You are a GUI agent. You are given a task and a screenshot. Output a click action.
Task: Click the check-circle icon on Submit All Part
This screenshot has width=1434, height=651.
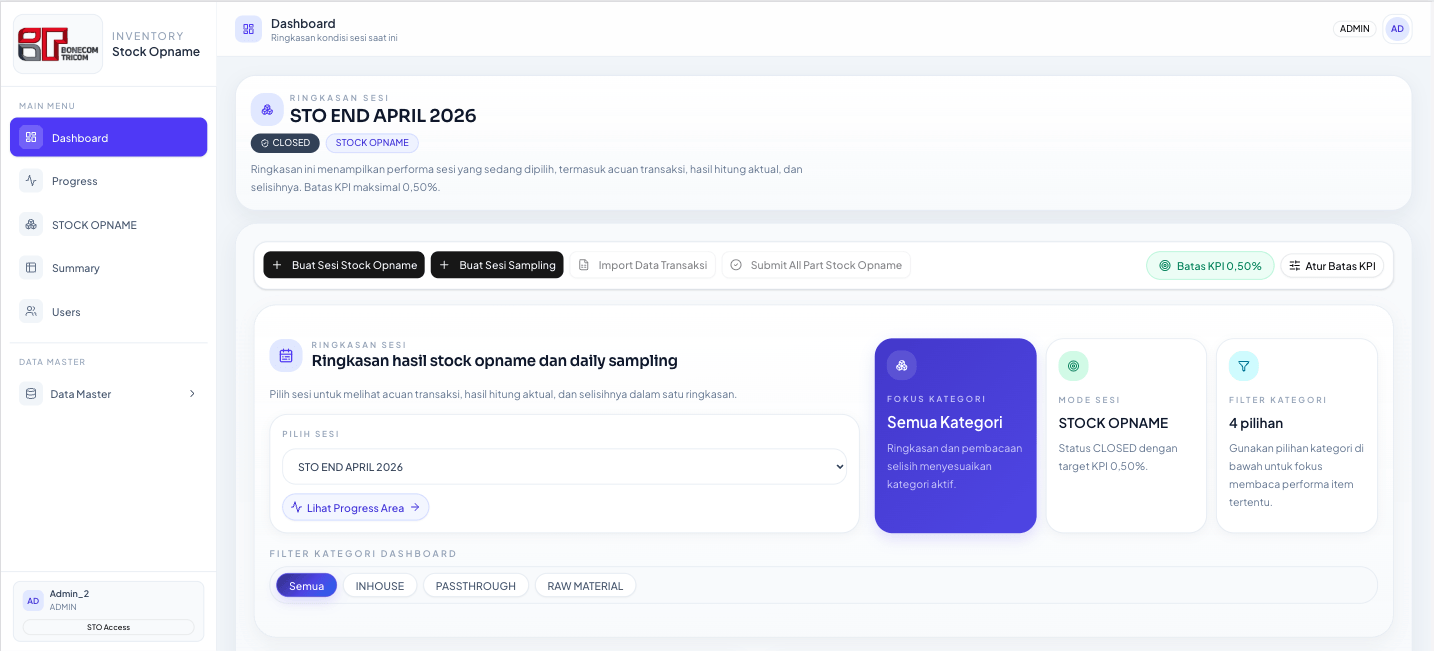coord(736,265)
